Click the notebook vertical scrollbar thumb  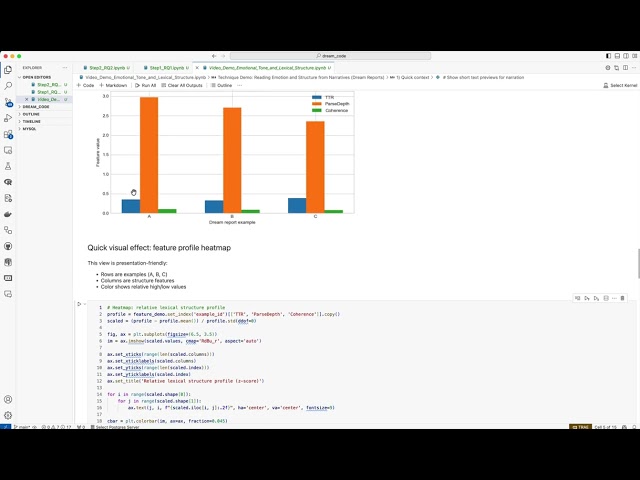(x=638, y=264)
